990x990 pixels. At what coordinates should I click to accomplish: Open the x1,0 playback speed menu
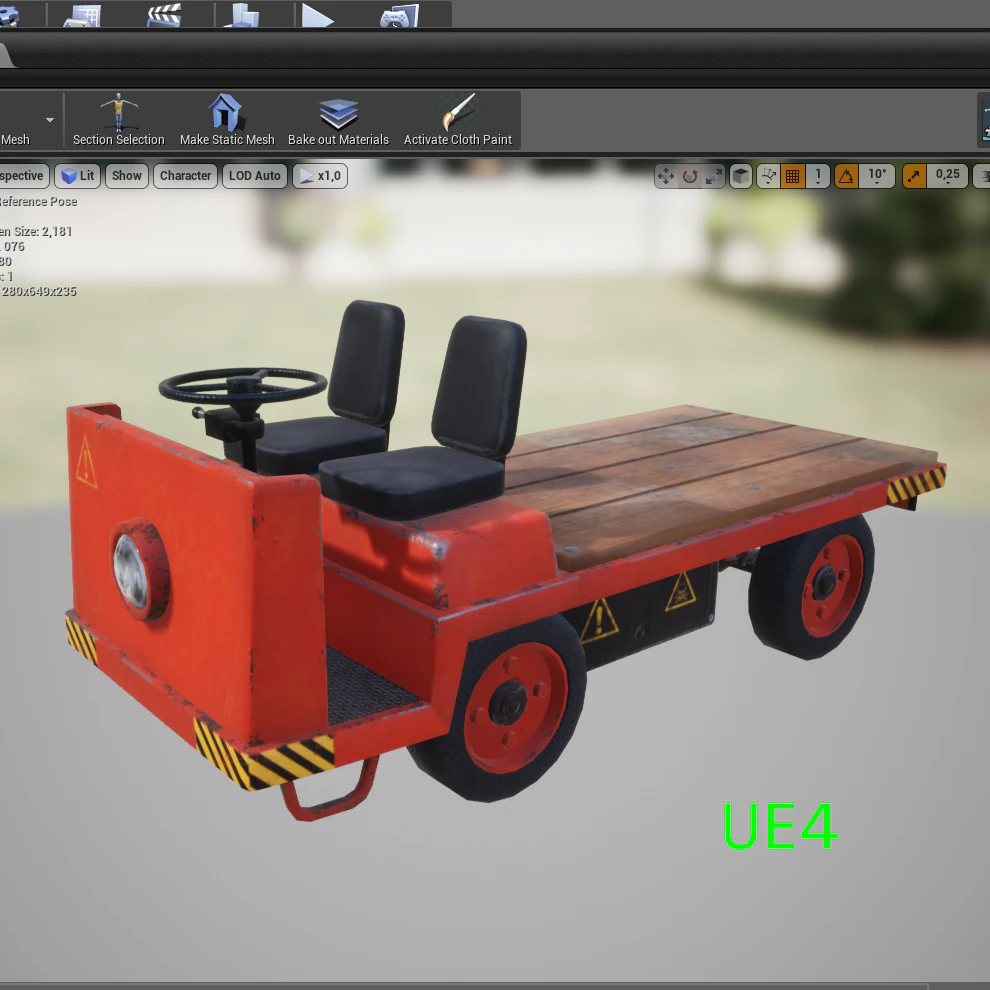point(320,176)
